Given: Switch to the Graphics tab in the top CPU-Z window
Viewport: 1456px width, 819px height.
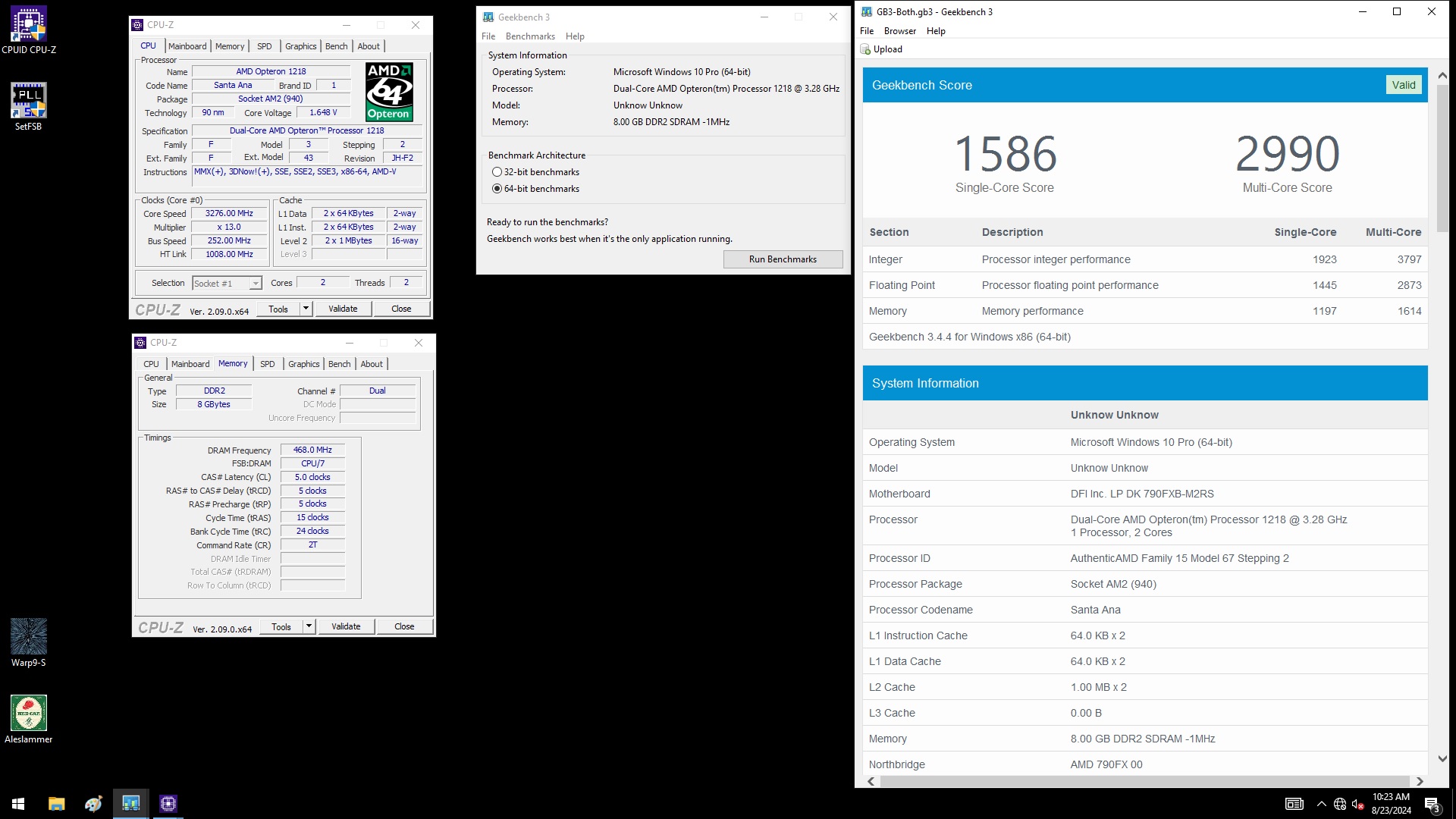Looking at the screenshot, I should coord(300,46).
